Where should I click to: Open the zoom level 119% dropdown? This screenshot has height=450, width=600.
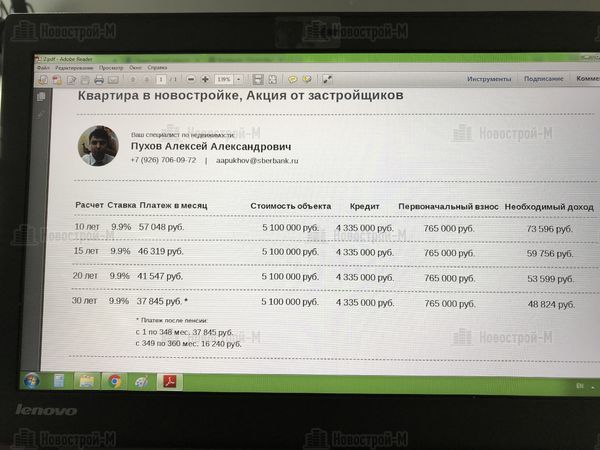(x=236, y=79)
